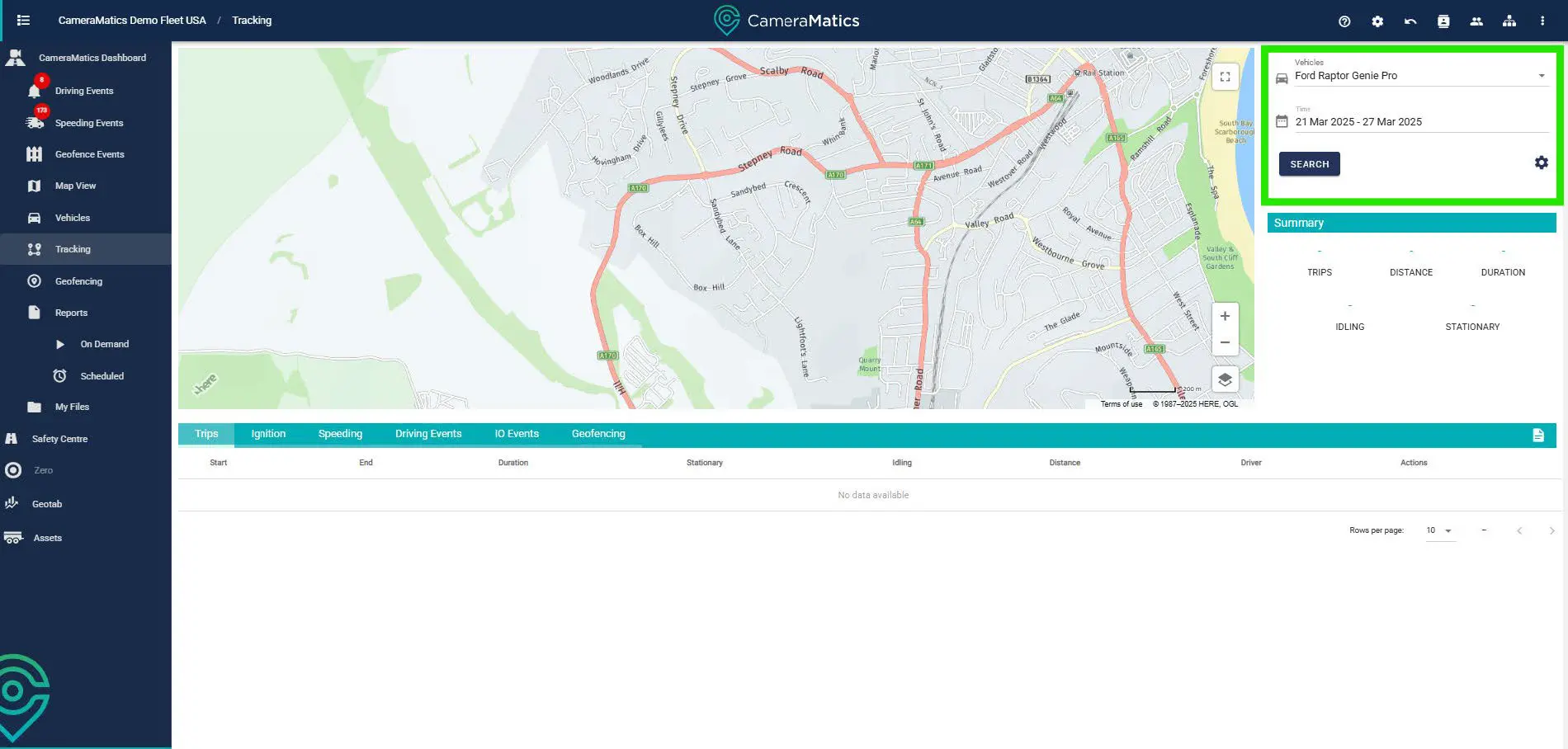Open Map View map icon
Image resolution: width=1568 pixels, height=749 pixels.
(x=34, y=186)
